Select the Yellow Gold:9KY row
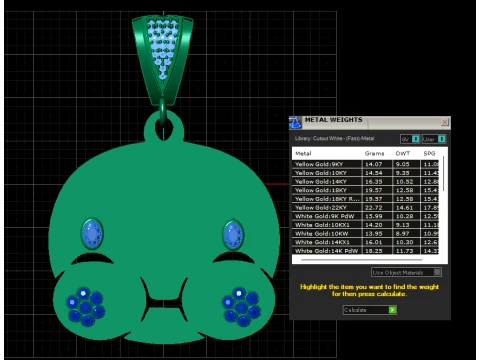 pos(366,164)
